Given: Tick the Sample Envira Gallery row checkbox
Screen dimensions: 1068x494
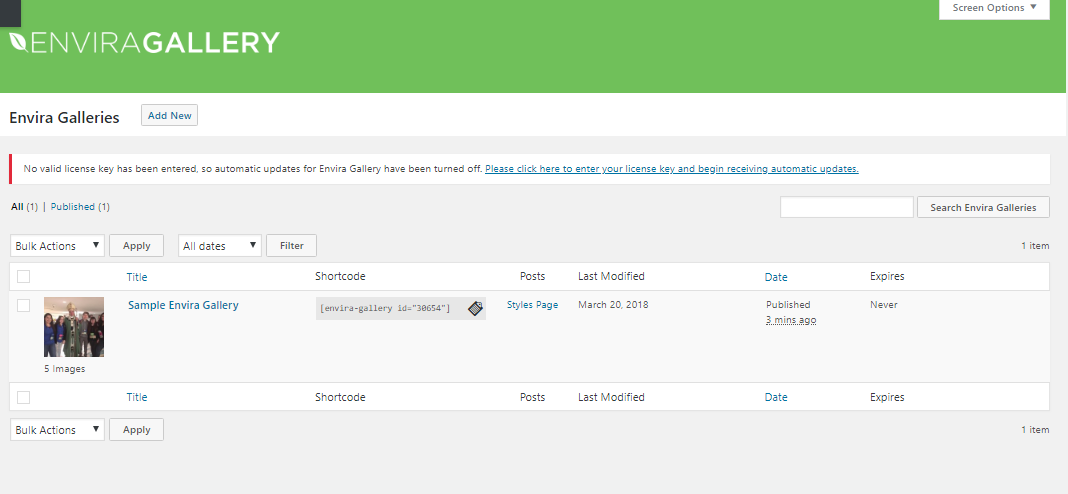Looking at the screenshot, I should pos(24,306).
